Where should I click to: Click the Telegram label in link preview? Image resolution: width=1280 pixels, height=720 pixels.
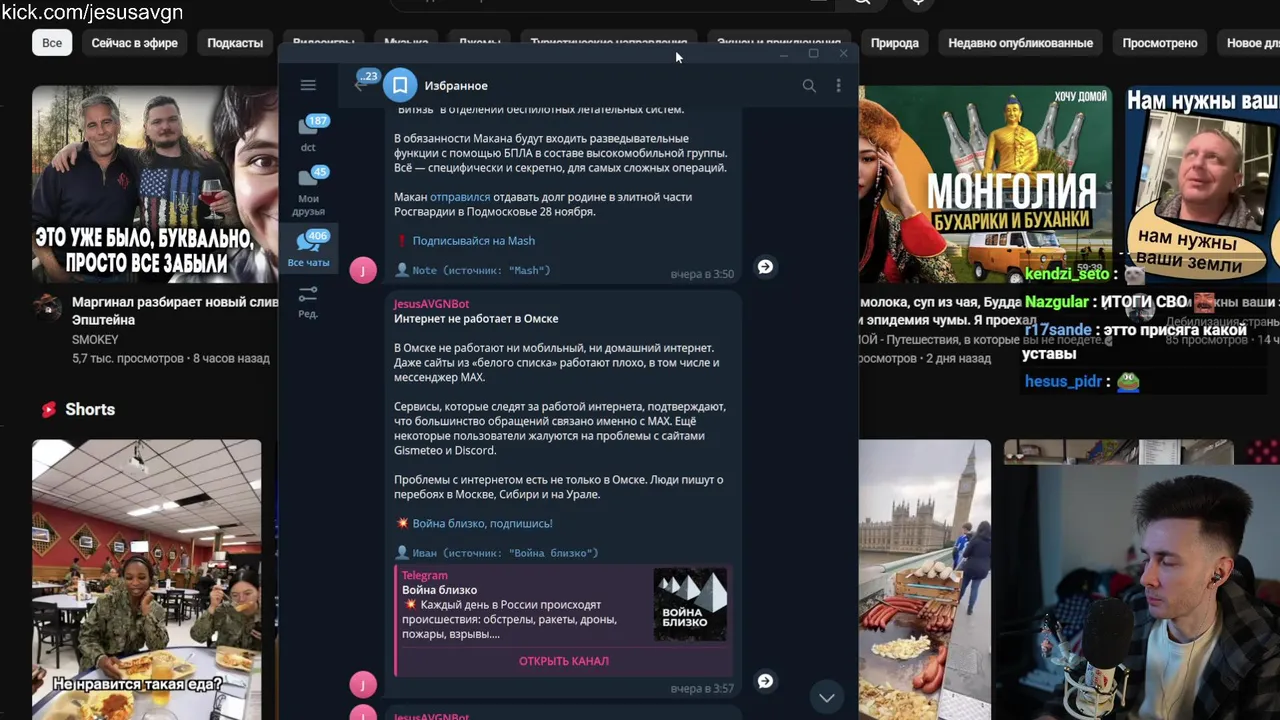[x=425, y=576]
